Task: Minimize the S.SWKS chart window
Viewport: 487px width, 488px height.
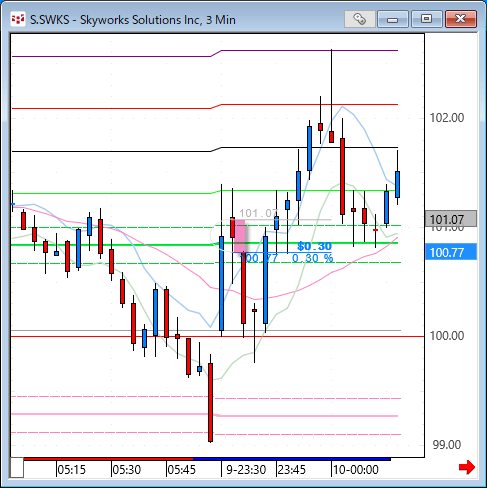Action: [393, 19]
